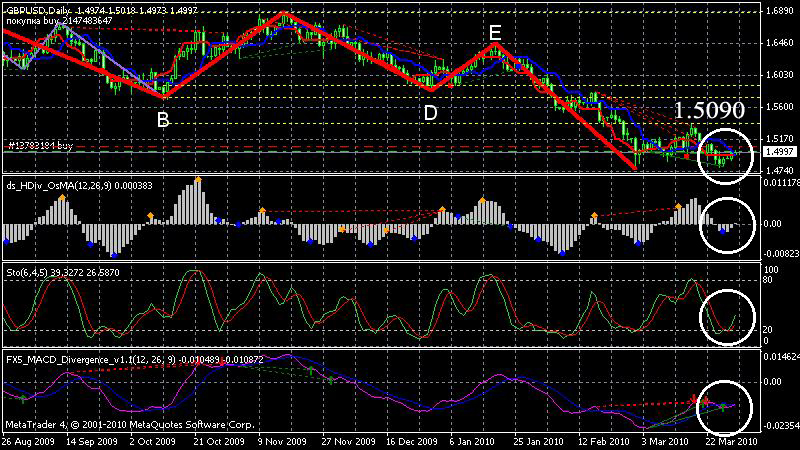Select the ds_HDiv_OsMA(12,26,9) indicator label
The image size is (800, 450).
(80, 186)
